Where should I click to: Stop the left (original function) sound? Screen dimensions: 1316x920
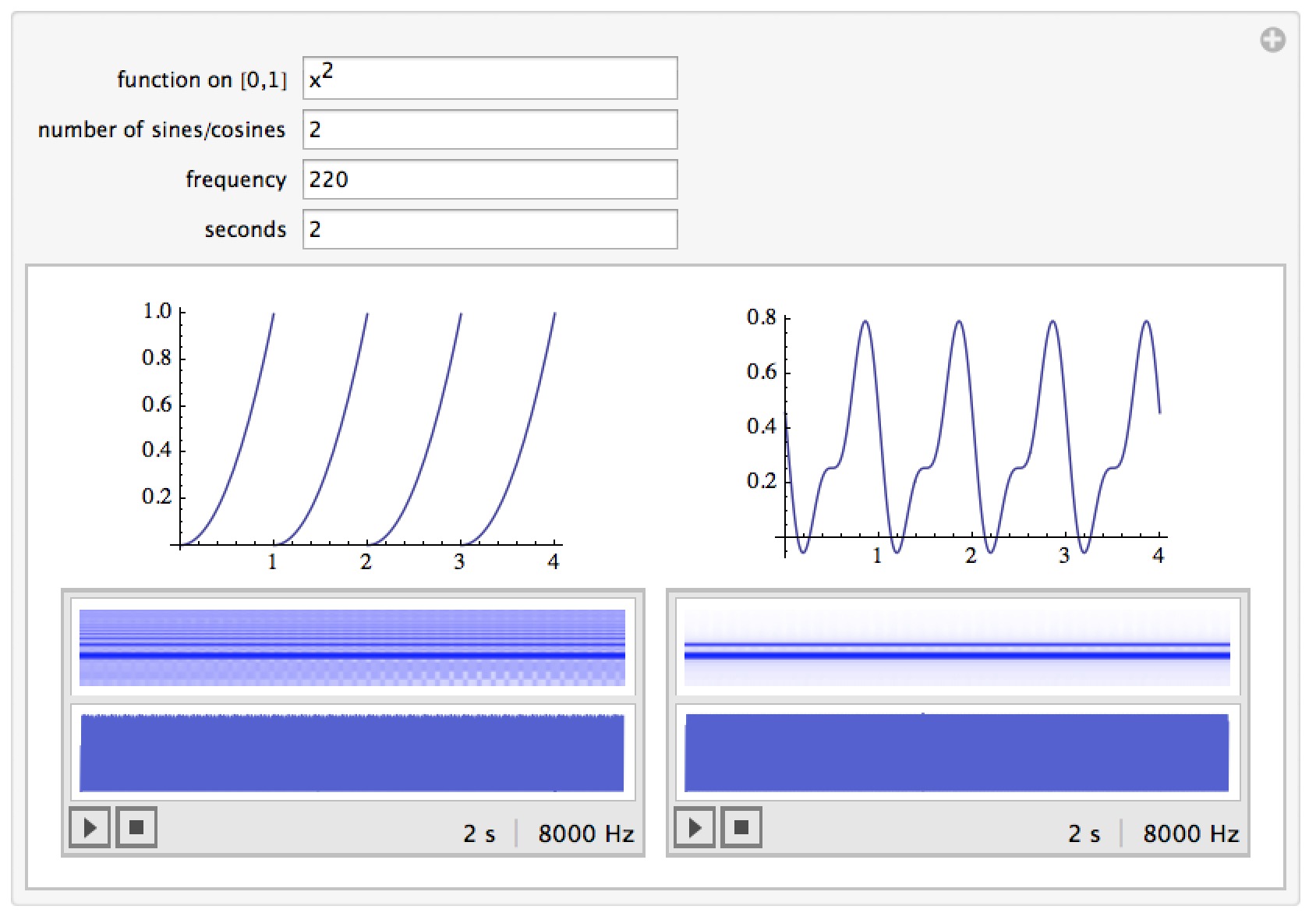tap(136, 827)
